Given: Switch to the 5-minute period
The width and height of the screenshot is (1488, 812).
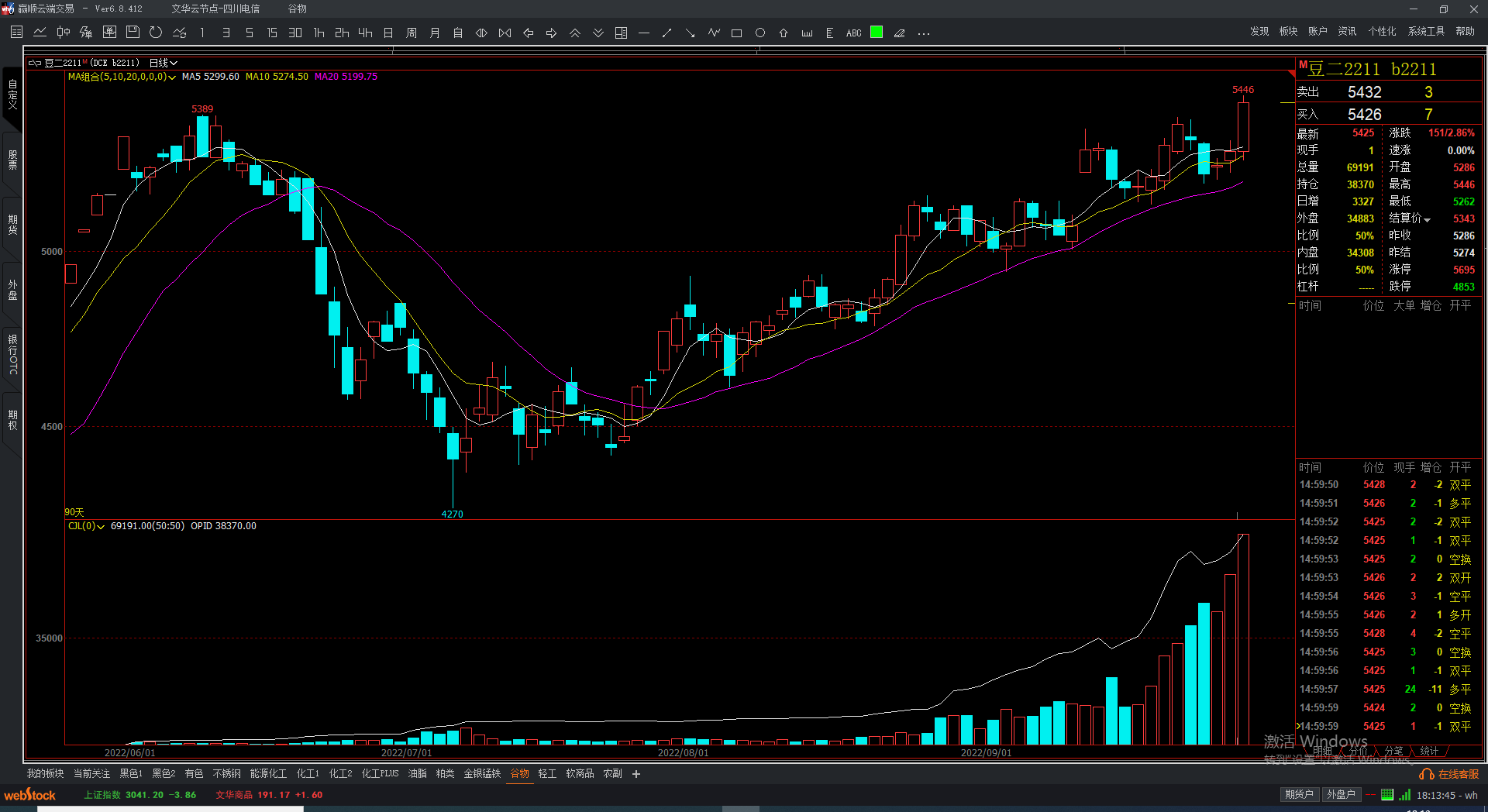Looking at the screenshot, I should pos(249,33).
